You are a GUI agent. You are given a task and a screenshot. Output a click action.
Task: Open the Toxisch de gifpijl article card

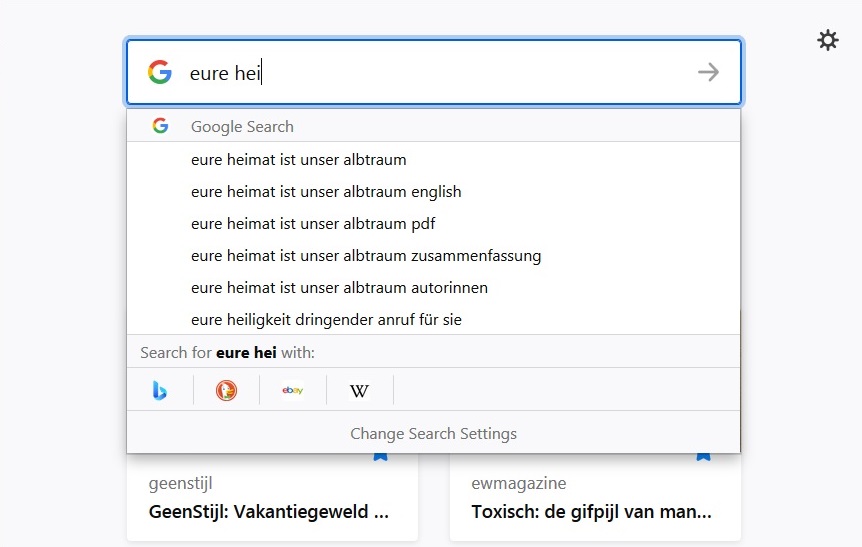point(595,498)
